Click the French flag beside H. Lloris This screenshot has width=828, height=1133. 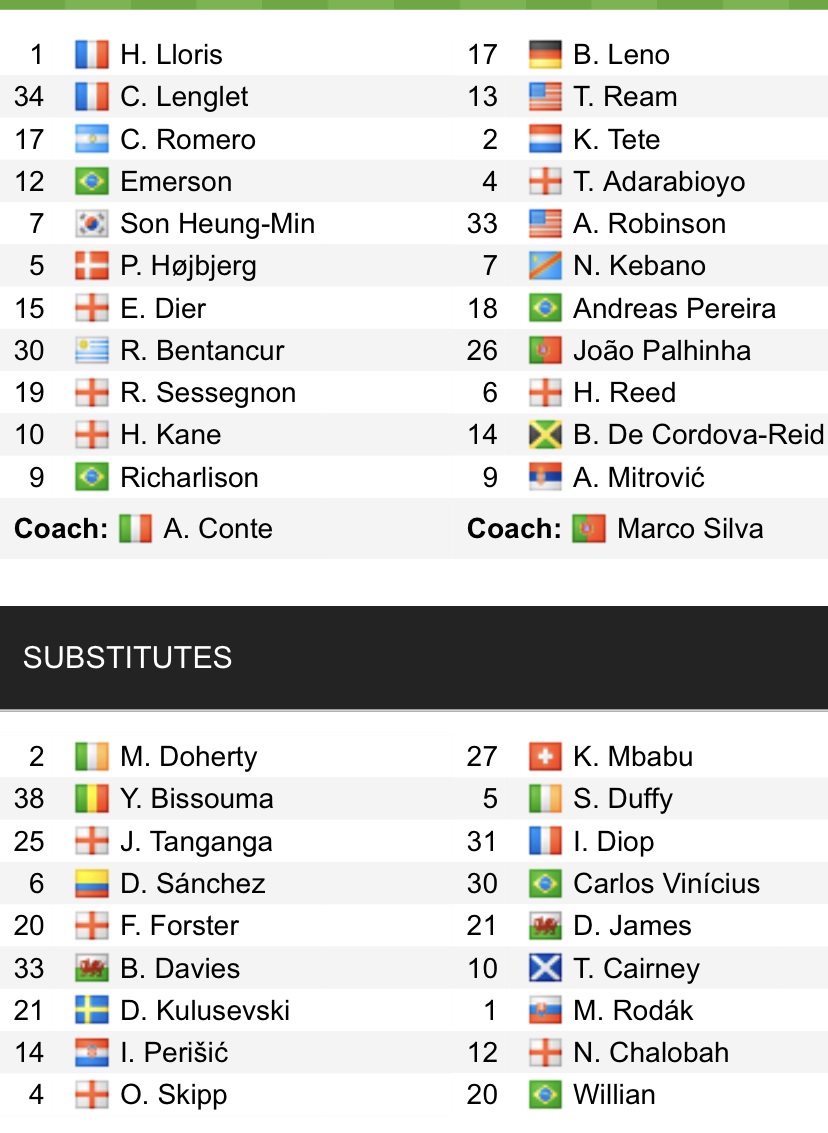tap(92, 54)
